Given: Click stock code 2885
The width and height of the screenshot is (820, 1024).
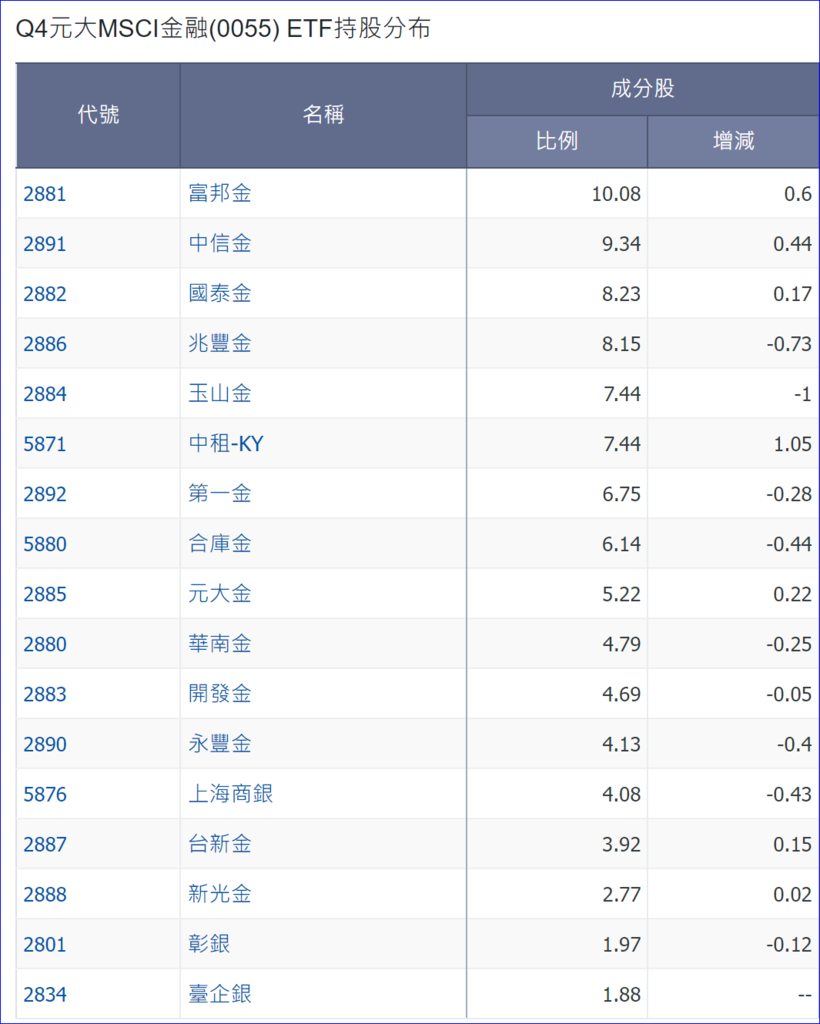Looking at the screenshot, I should (45, 594).
